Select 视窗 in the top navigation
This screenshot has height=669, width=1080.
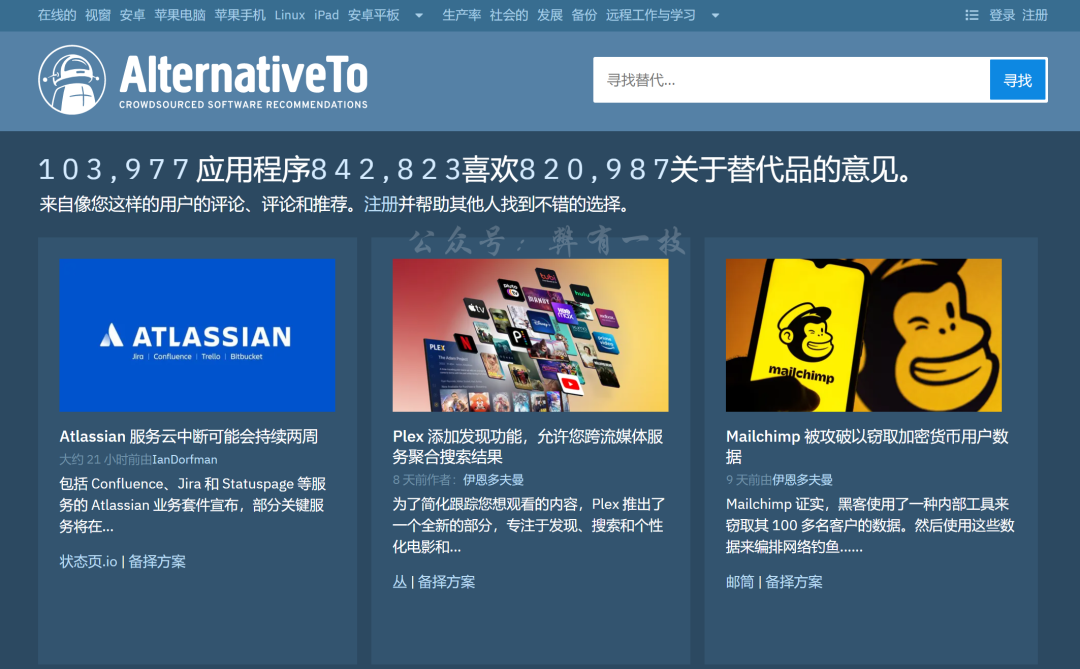tap(97, 15)
